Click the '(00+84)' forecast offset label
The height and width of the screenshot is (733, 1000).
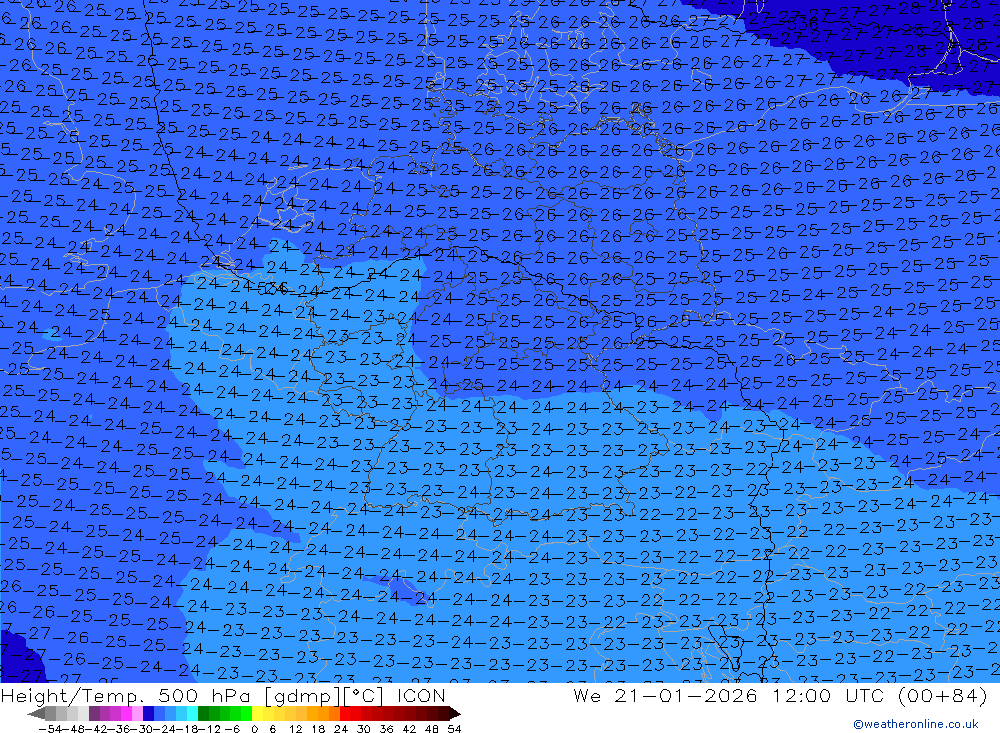[x=942, y=696]
